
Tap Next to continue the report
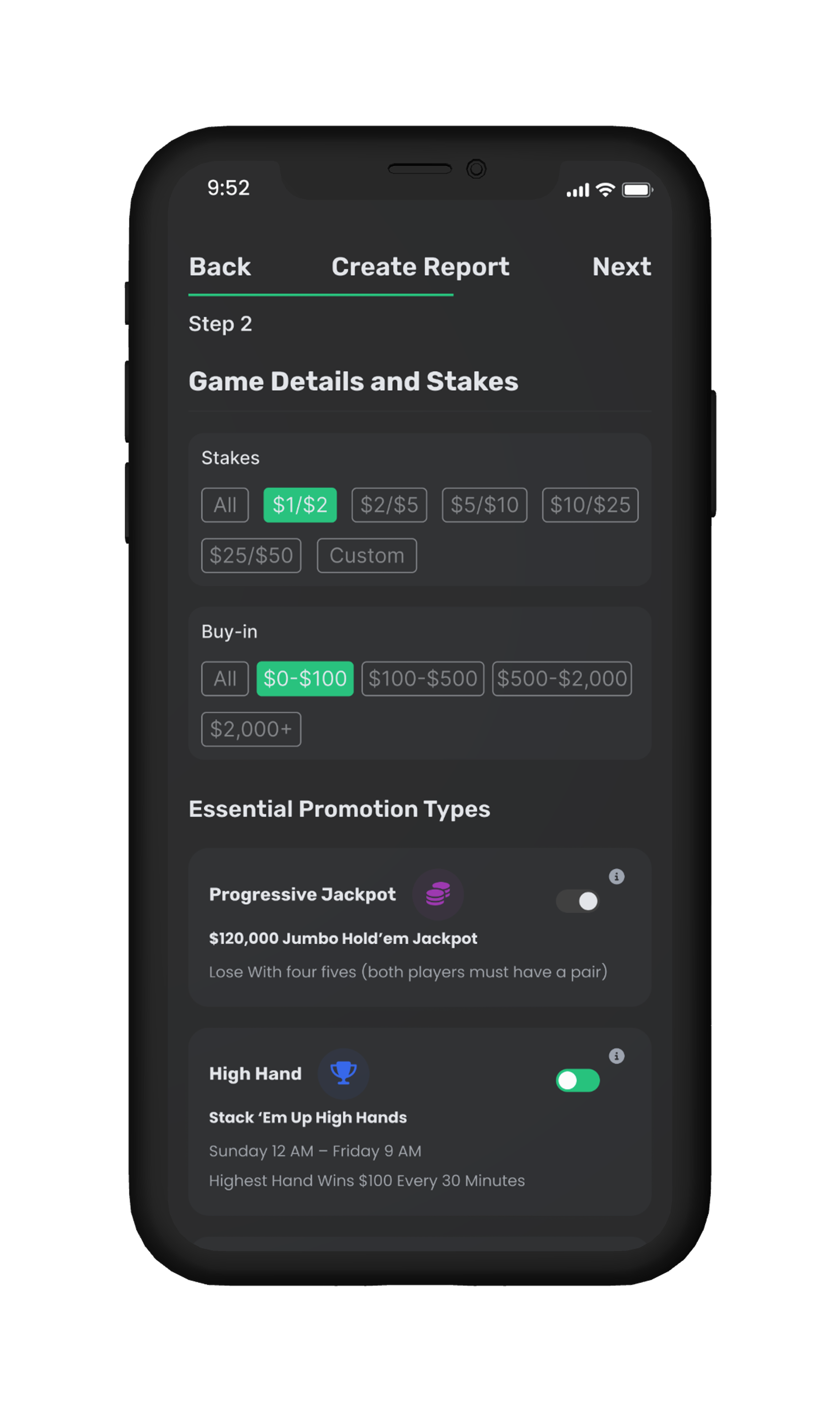point(621,267)
